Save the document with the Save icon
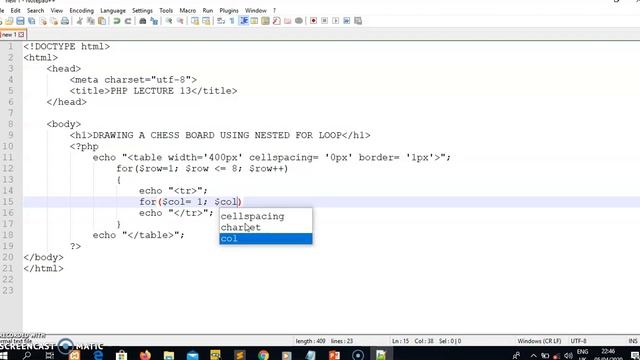Screen dimensions: 640x360 coord(20,21)
